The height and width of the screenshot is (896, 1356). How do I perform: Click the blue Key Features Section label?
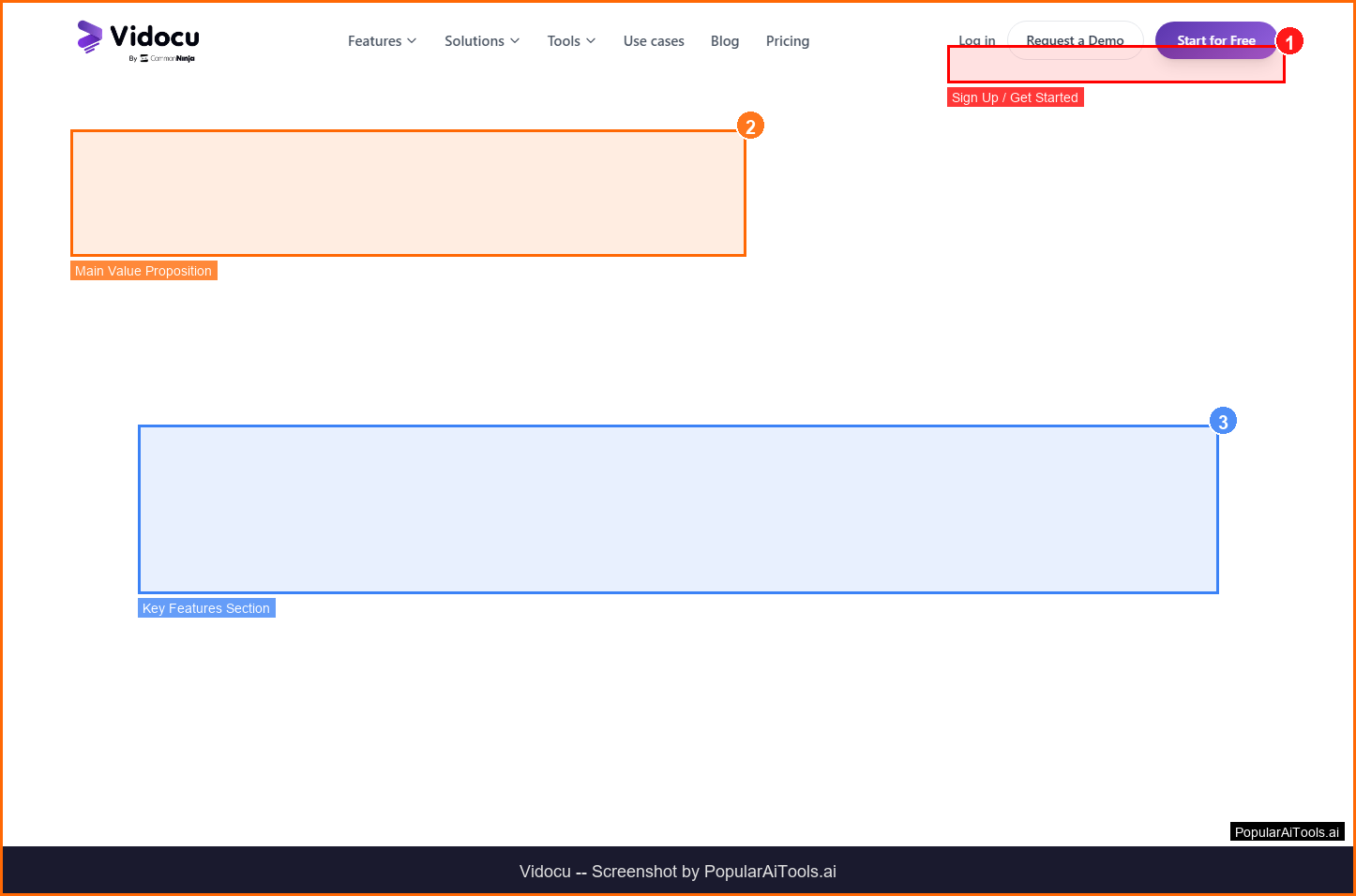pos(206,608)
